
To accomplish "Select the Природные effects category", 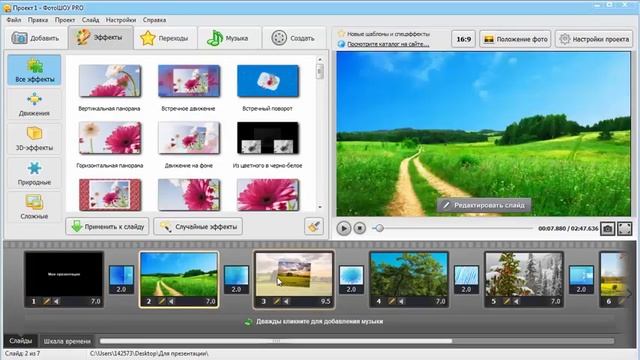I will pyautogui.click(x=34, y=173).
